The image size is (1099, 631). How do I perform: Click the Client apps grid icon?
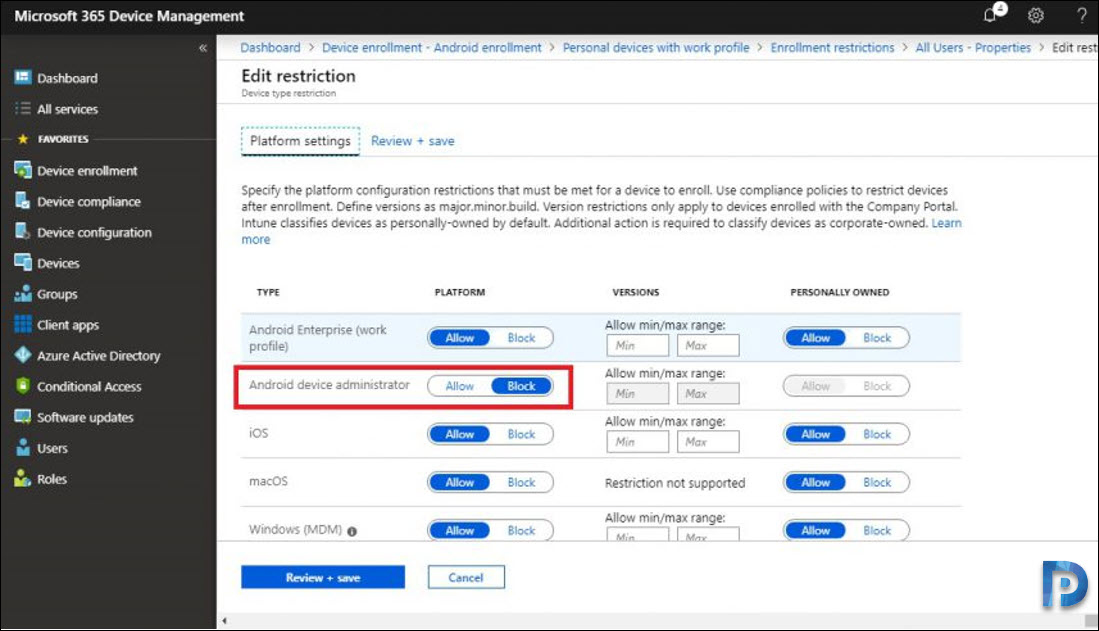tap(22, 325)
